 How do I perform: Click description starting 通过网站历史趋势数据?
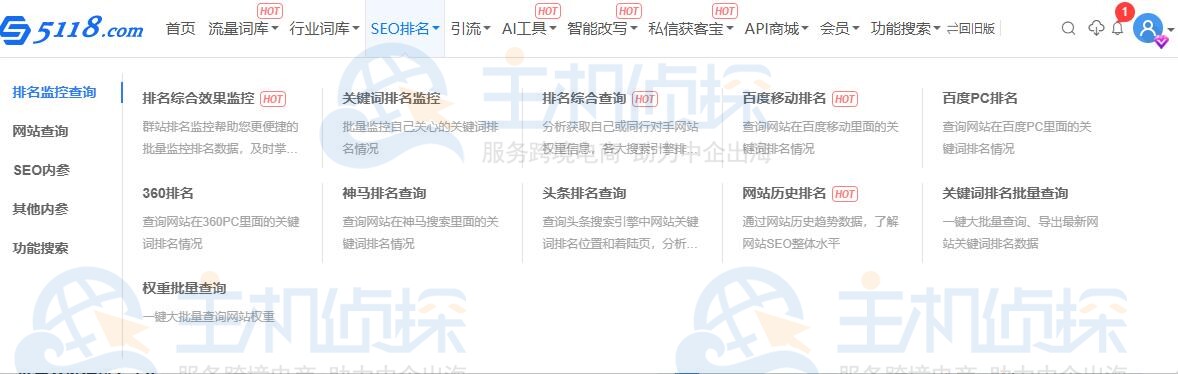pos(820,233)
